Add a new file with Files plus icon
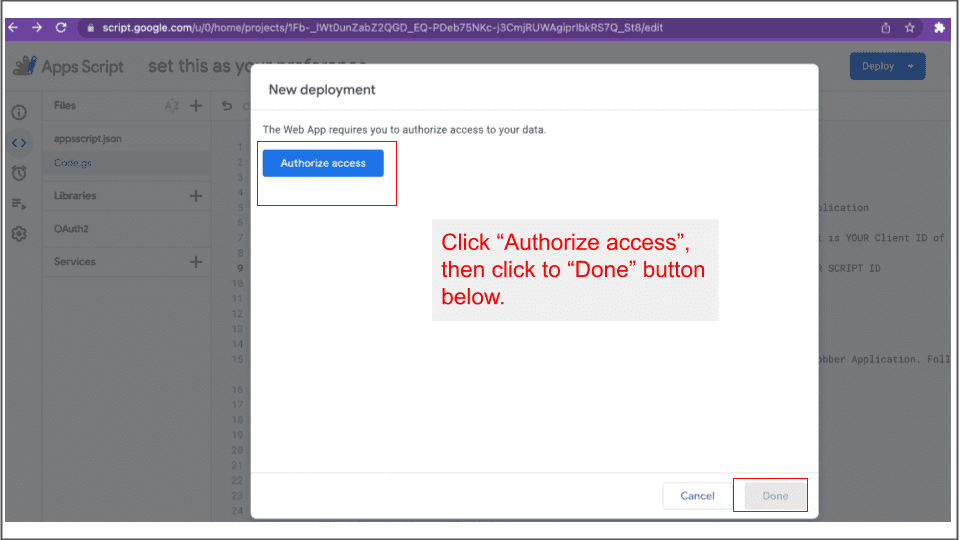Screen dimensions: 960x540 (196, 106)
